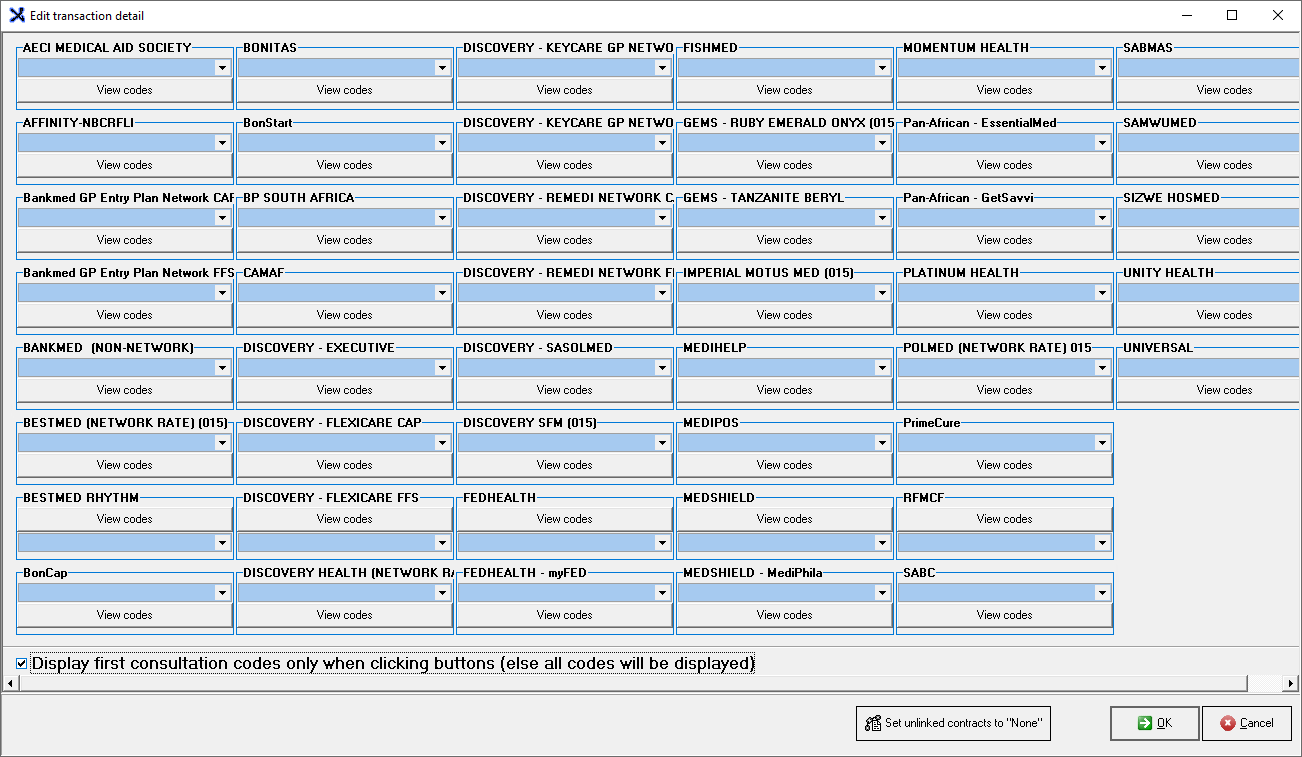The height and width of the screenshot is (757, 1302).
Task: Cancel the Edit transaction detail dialog
Action: [1246, 723]
